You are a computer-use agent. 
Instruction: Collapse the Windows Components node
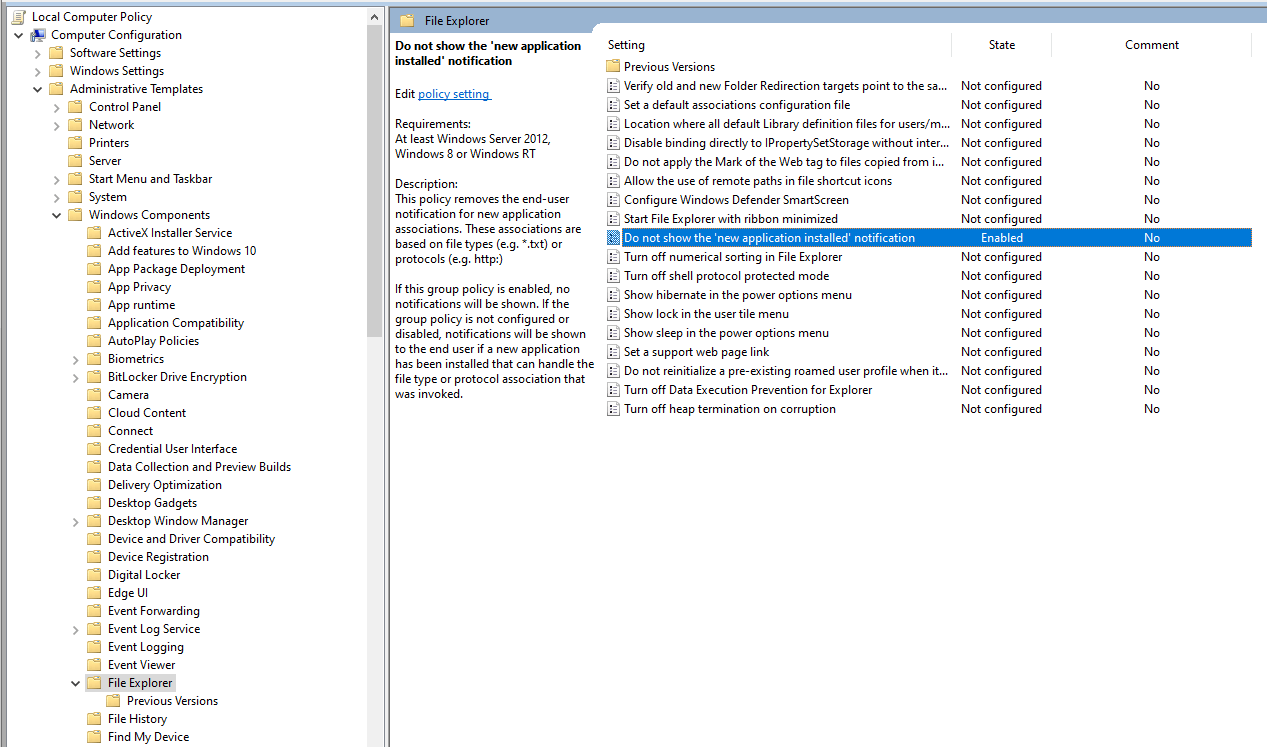57,215
